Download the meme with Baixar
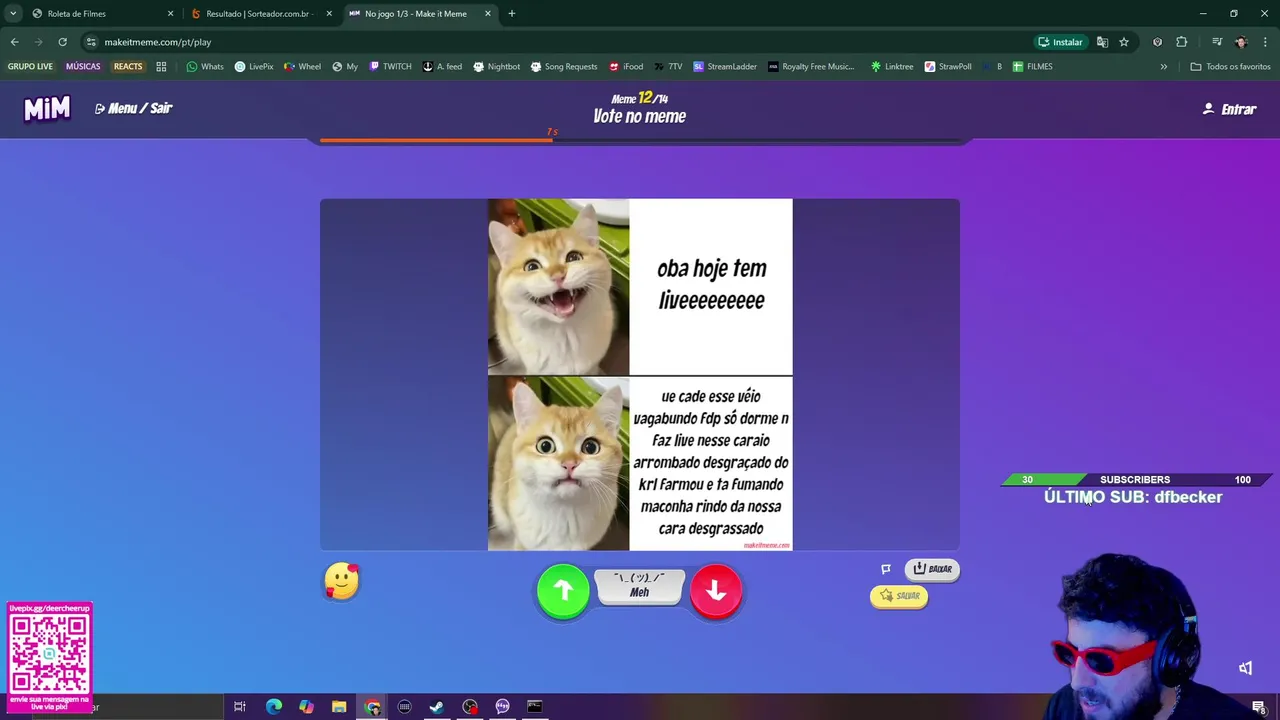This screenshot has width=1280, height=720. pyautogui.click(x=932, y=569)
